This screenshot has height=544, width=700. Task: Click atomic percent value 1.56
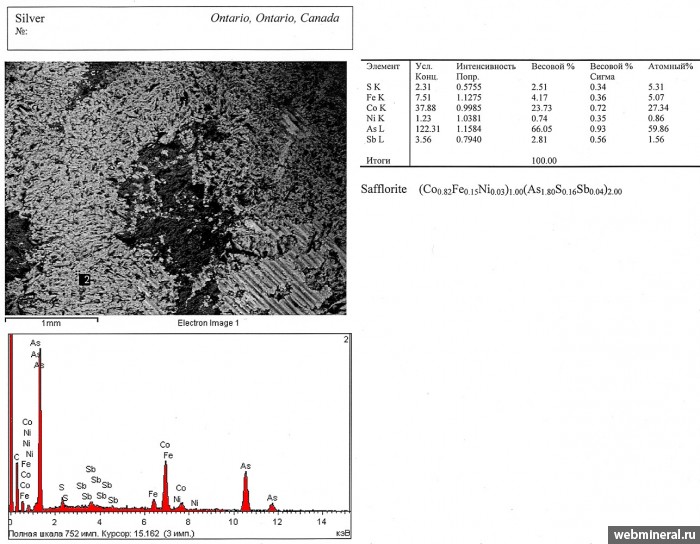(x=656, y=139)
